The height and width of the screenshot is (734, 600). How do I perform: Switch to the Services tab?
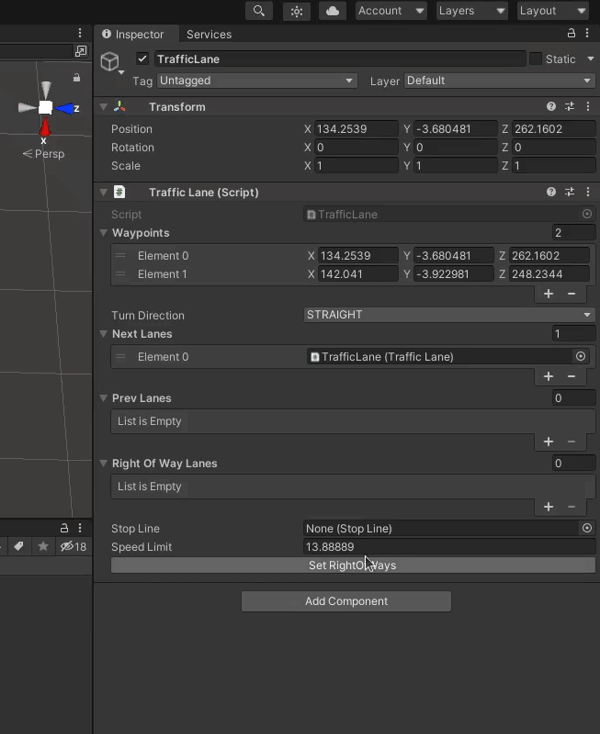209,34
